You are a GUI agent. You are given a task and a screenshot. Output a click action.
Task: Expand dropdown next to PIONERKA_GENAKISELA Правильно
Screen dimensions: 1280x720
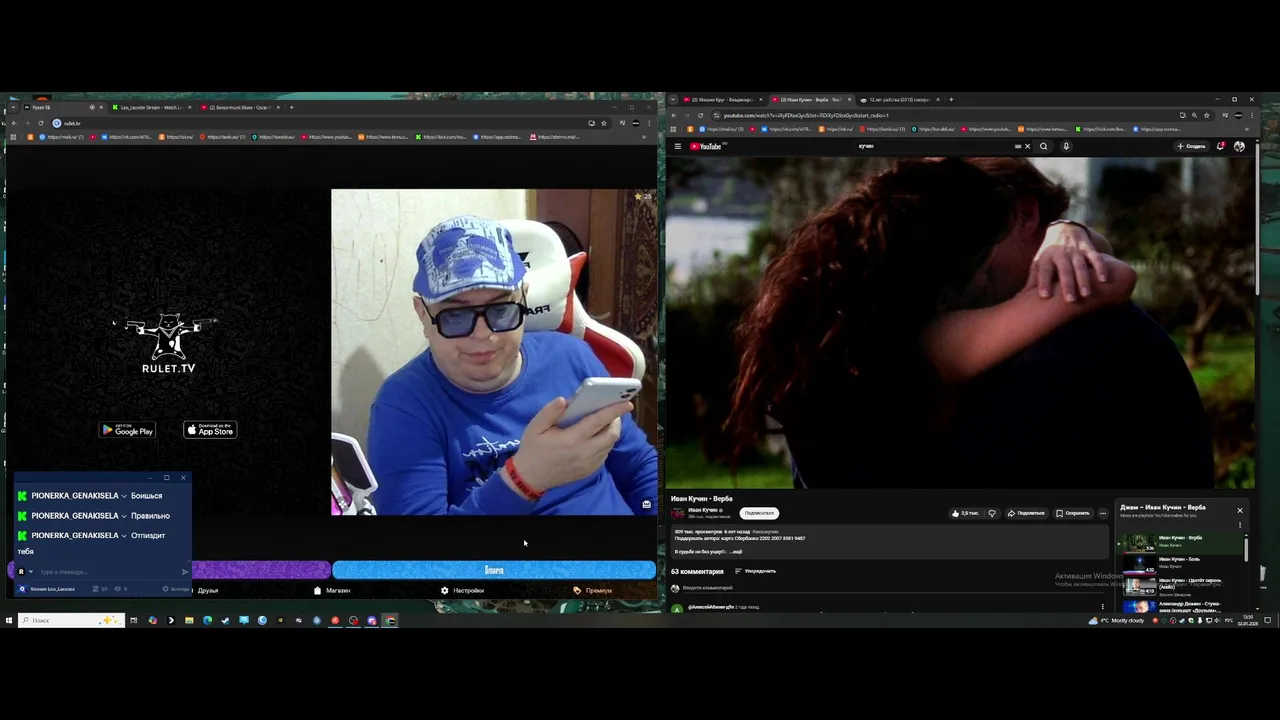pyautogui.click(x=124, y=516)
